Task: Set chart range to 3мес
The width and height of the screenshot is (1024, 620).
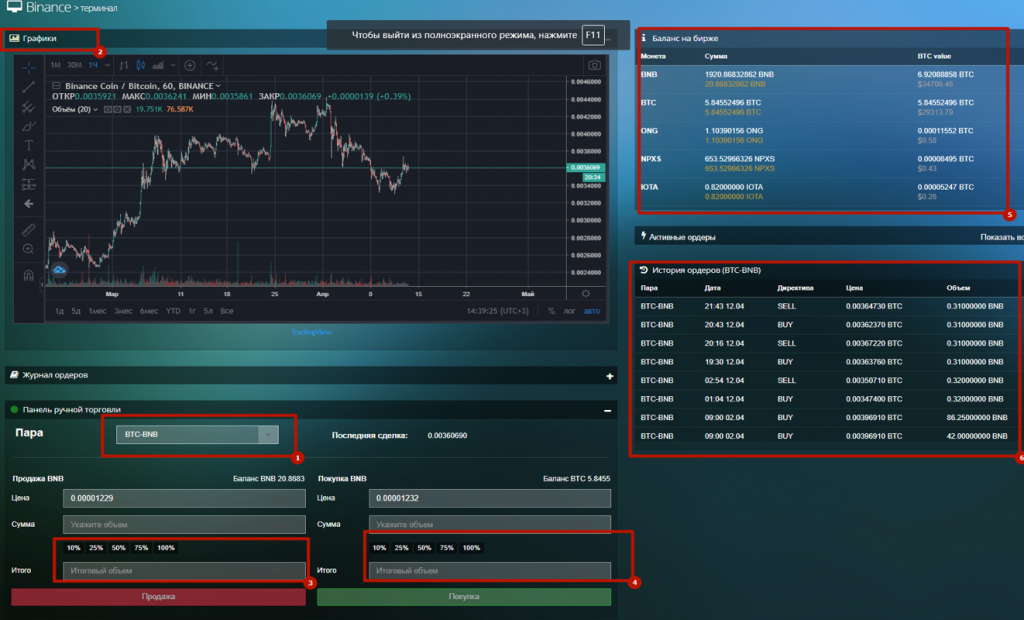Action: pos(123,311)
